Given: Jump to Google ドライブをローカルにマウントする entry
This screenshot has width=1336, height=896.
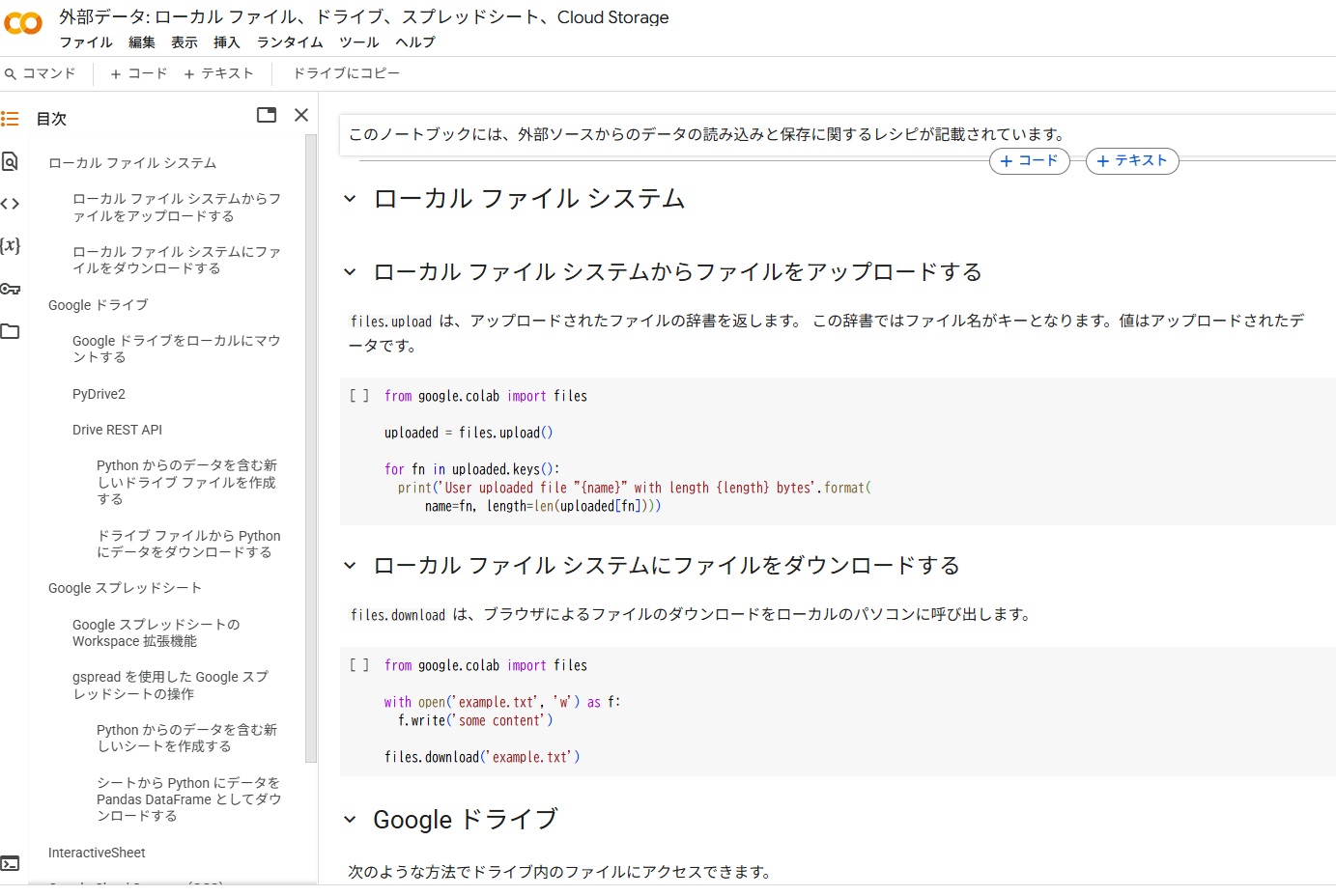Looking at the screenshot, I should click(x=177, y=349).
